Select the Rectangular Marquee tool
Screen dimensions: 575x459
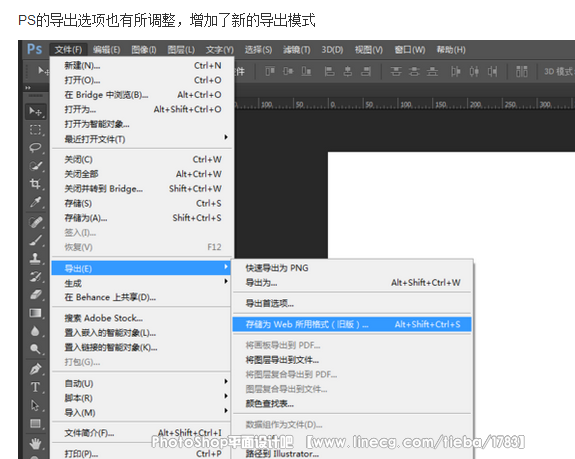pyautogui.click(x=35, y=130)
